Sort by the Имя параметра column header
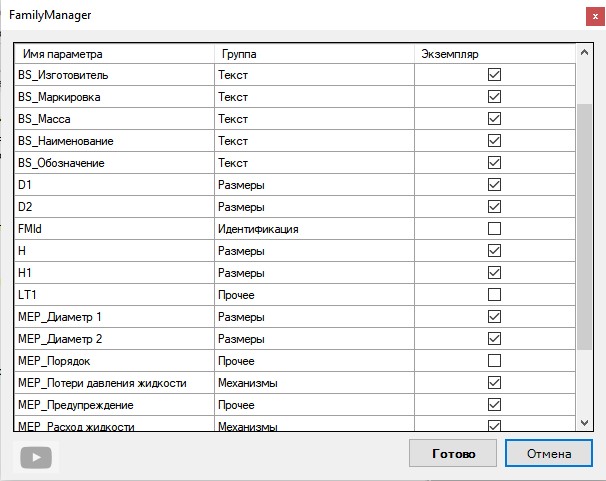Image resolution: width=606 pixels, height=481 pixels. point(114,53)
